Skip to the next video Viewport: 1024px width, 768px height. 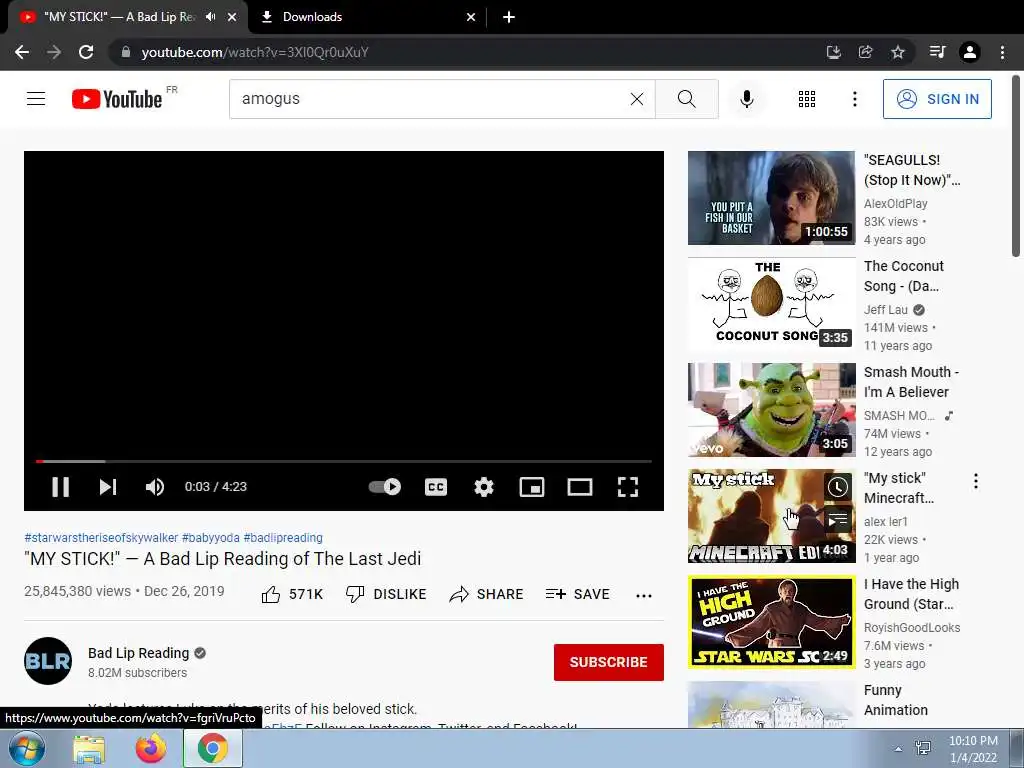[x=108, y=487]
